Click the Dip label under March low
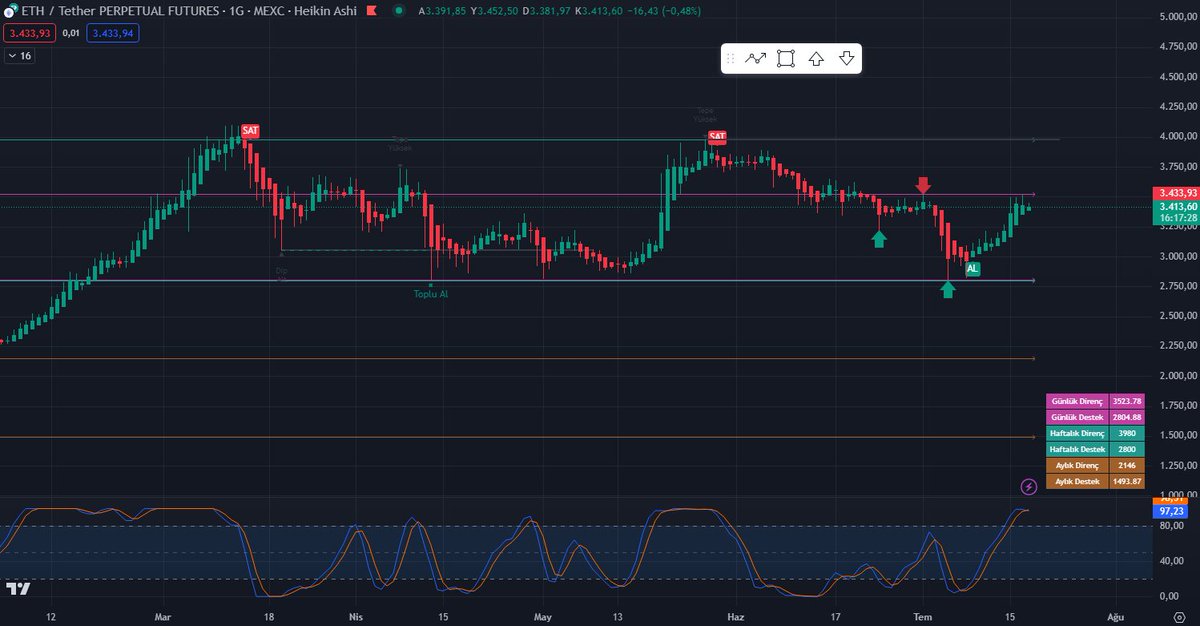 [x=281, y=270]
